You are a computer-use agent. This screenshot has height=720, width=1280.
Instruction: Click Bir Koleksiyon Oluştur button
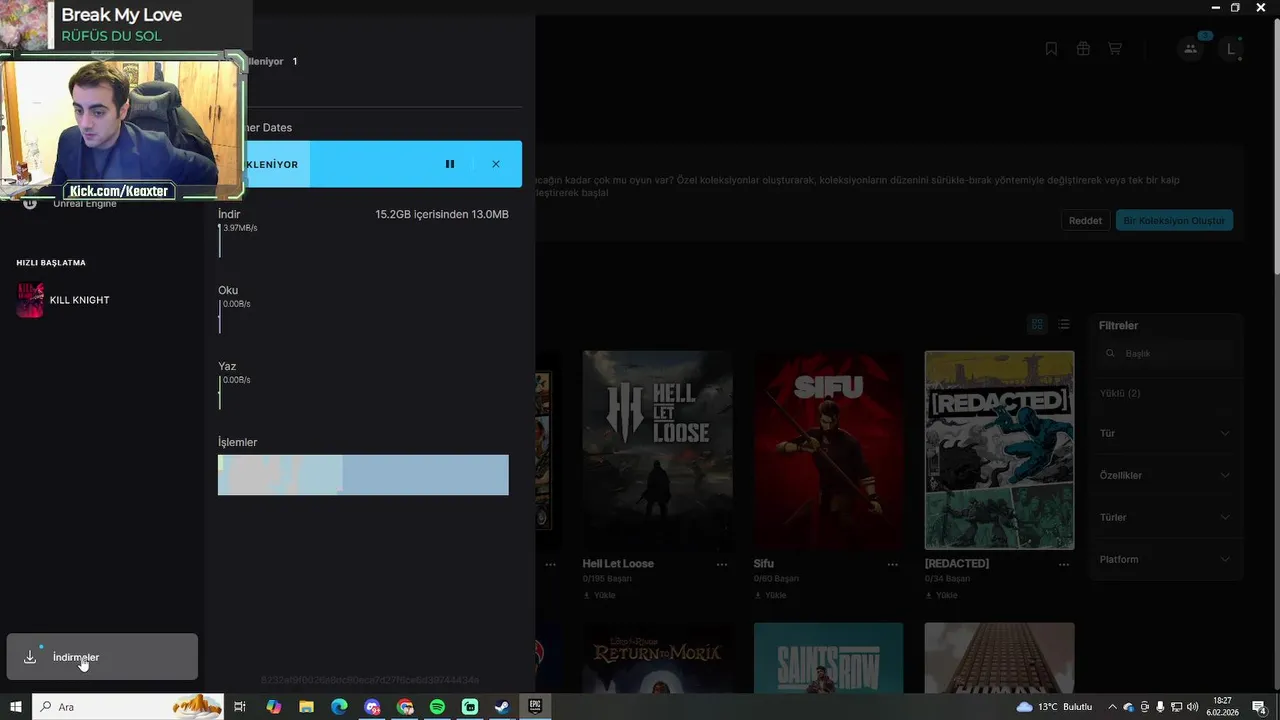tap(1174, 220)
